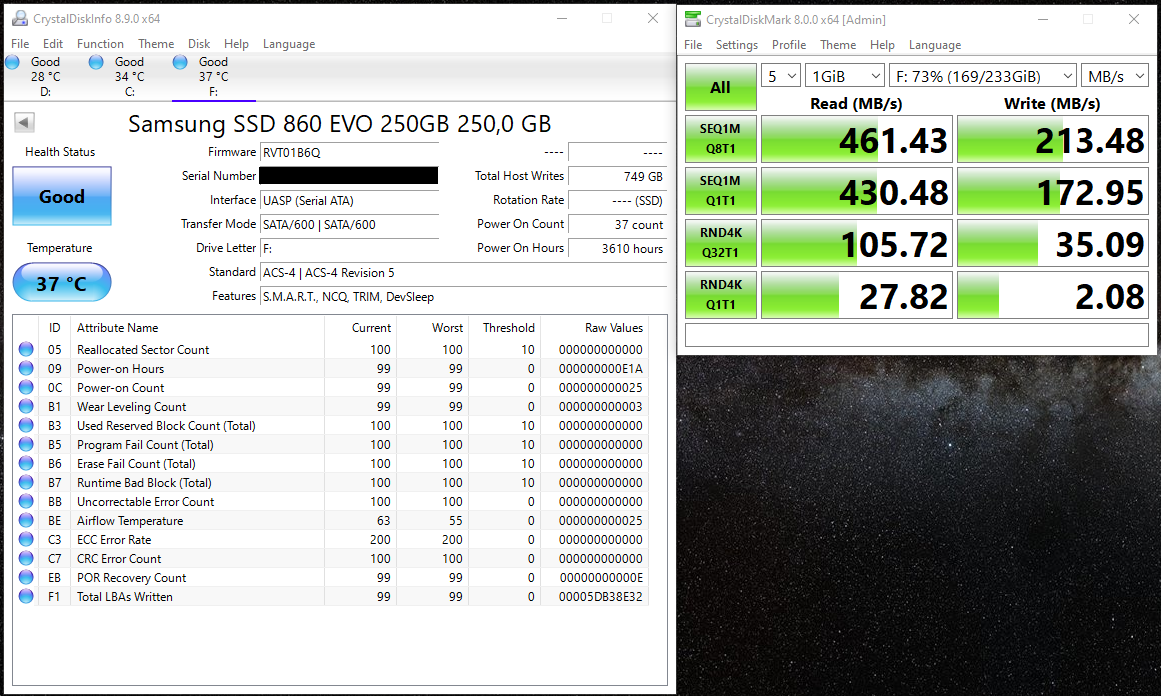Run SEQ1M Q8T1 benchmark

[720, 138]
